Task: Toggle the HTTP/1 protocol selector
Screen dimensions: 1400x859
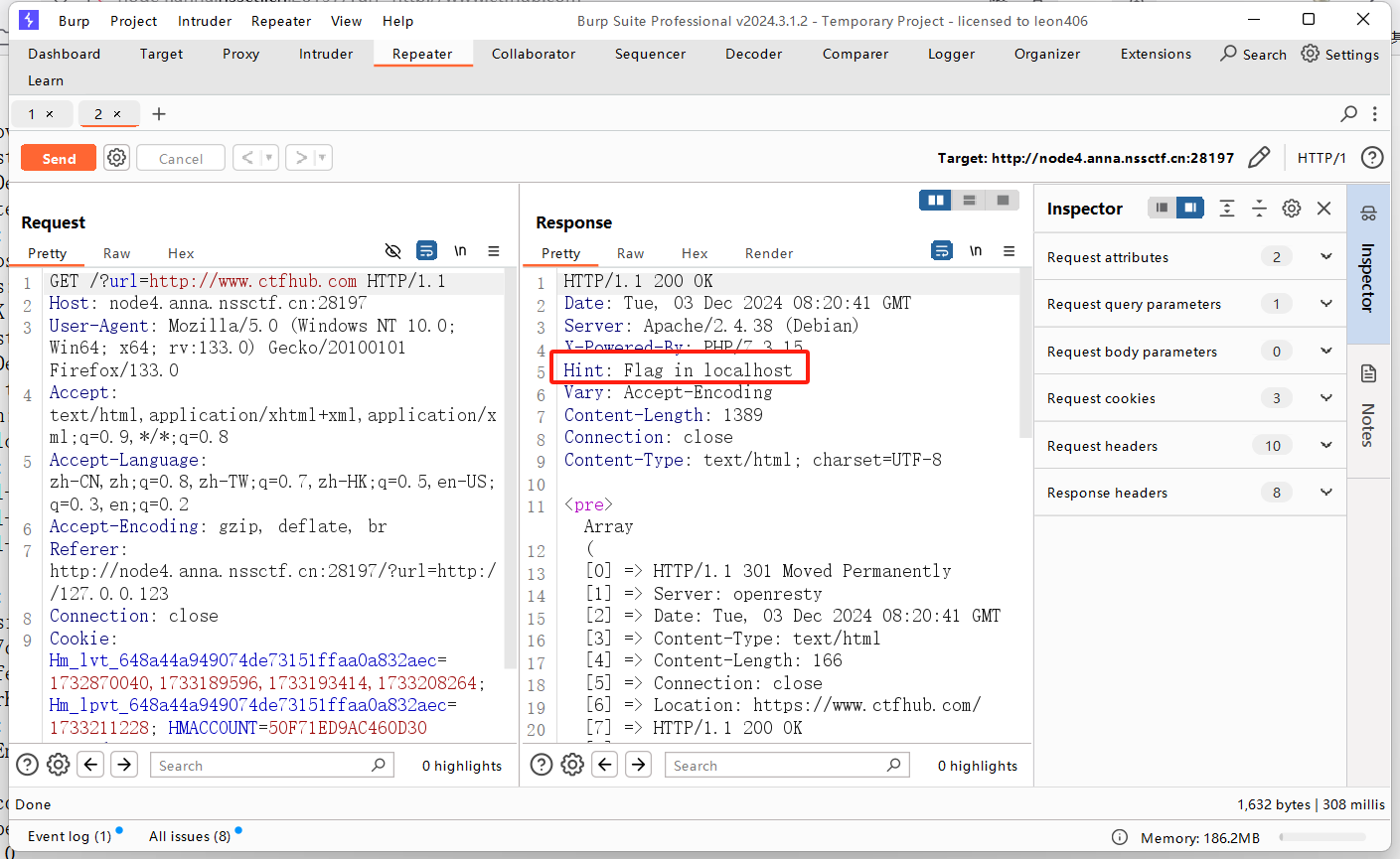Action: click(x=1322, y=158)
